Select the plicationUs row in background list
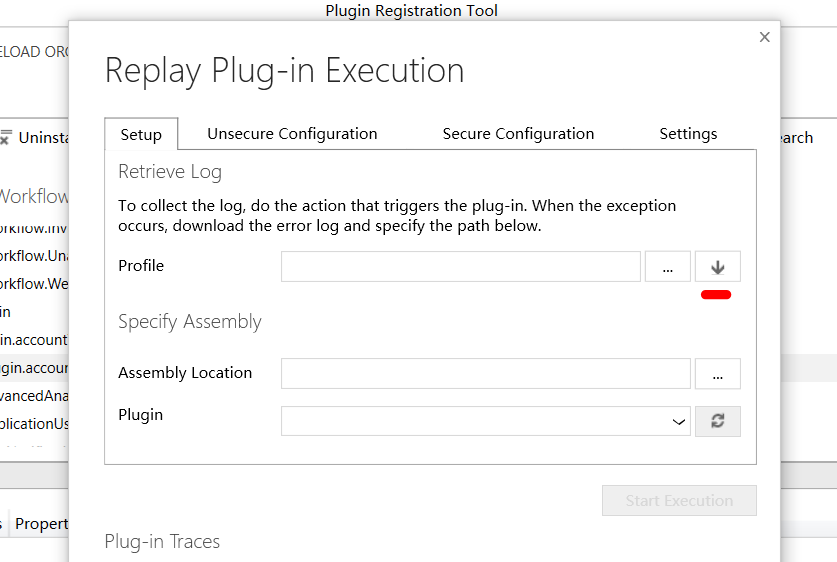The height and width of the screenshot is (562, 837). coord(34,423)
